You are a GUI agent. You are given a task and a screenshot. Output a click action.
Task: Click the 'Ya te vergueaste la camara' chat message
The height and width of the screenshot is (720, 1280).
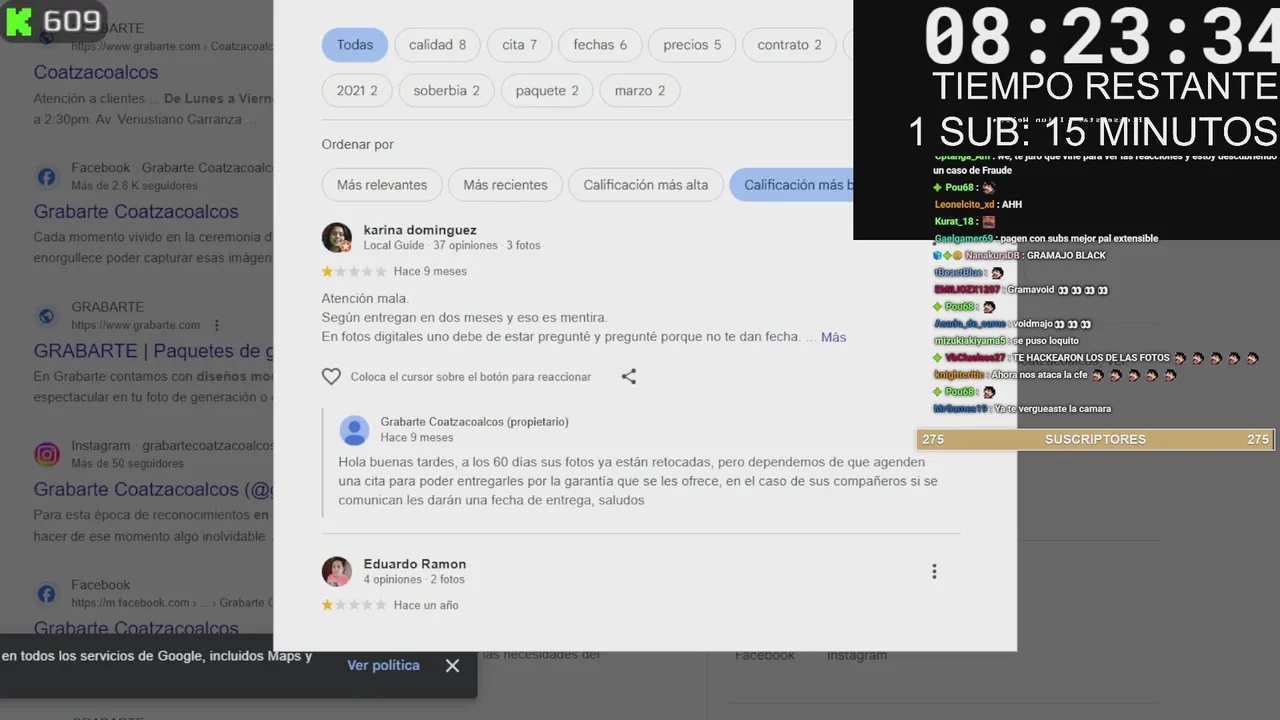click(1022, 408)
